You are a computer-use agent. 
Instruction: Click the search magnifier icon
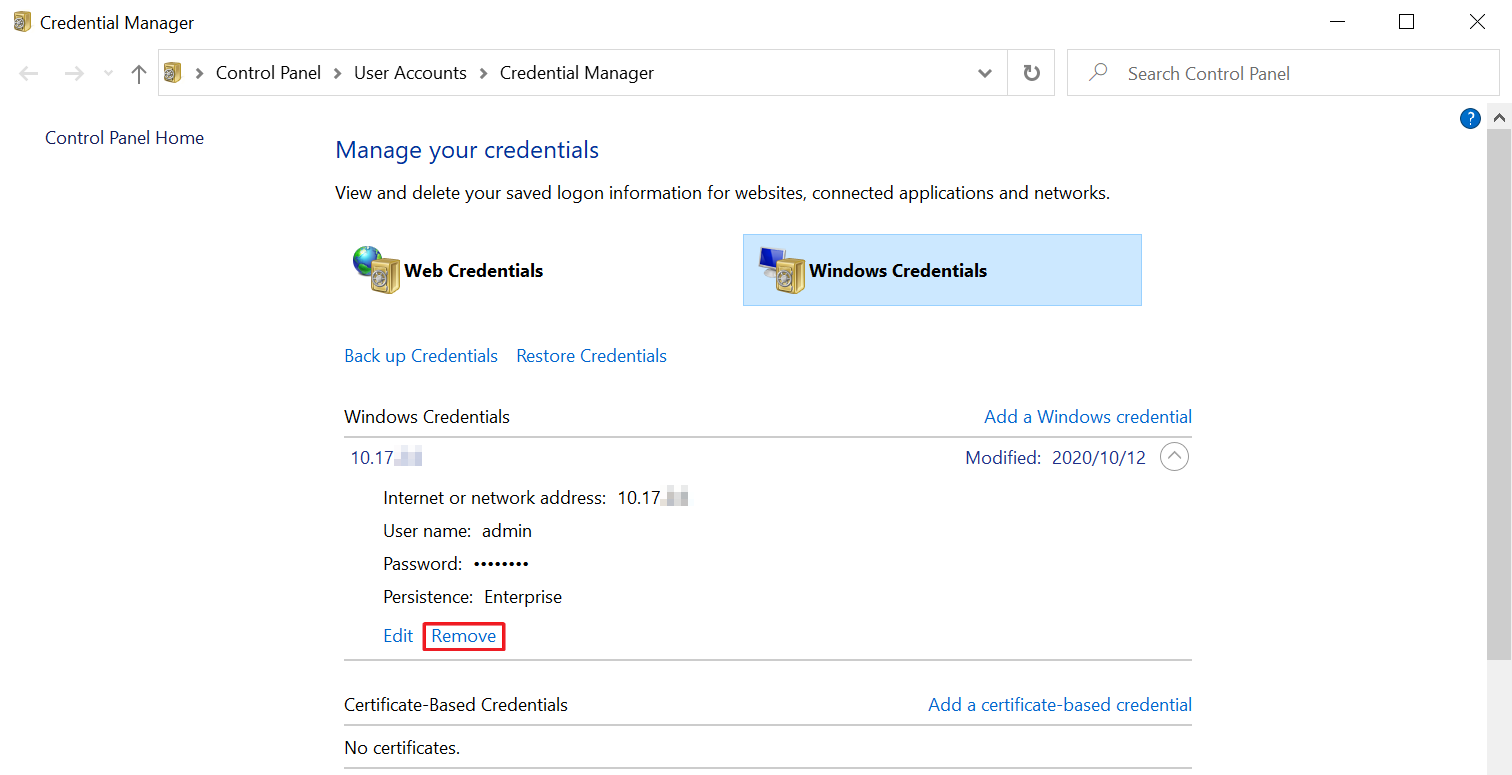coord(1098,72)
